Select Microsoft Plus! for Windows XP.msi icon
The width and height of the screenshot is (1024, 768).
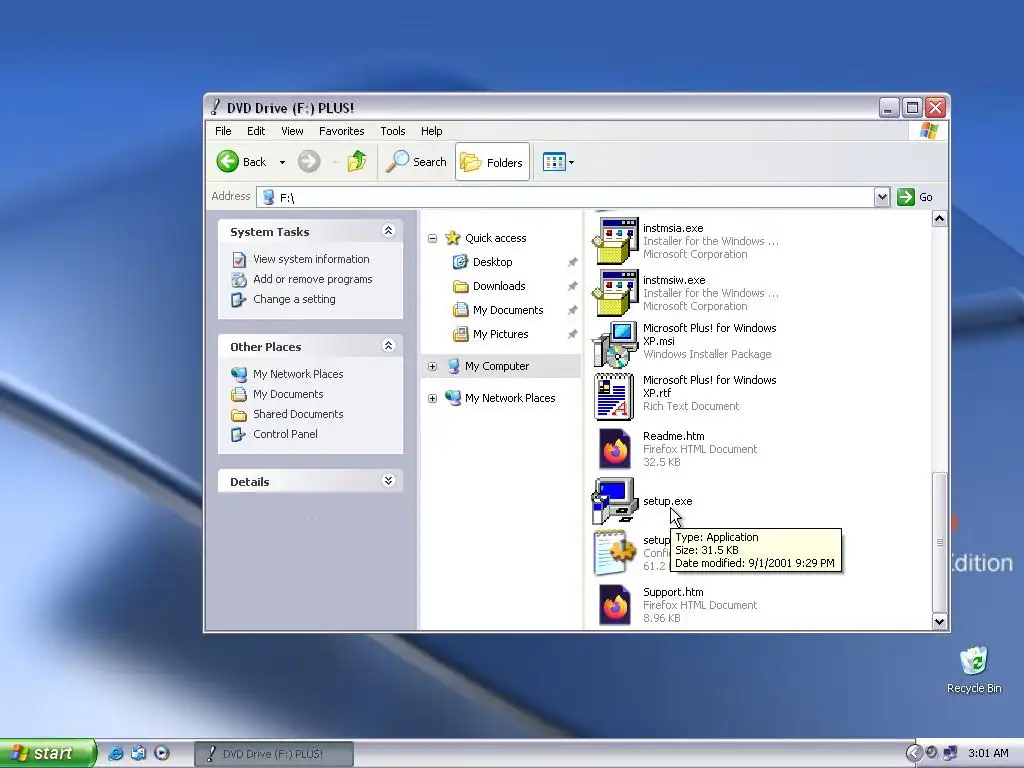[x=615, y=344]
